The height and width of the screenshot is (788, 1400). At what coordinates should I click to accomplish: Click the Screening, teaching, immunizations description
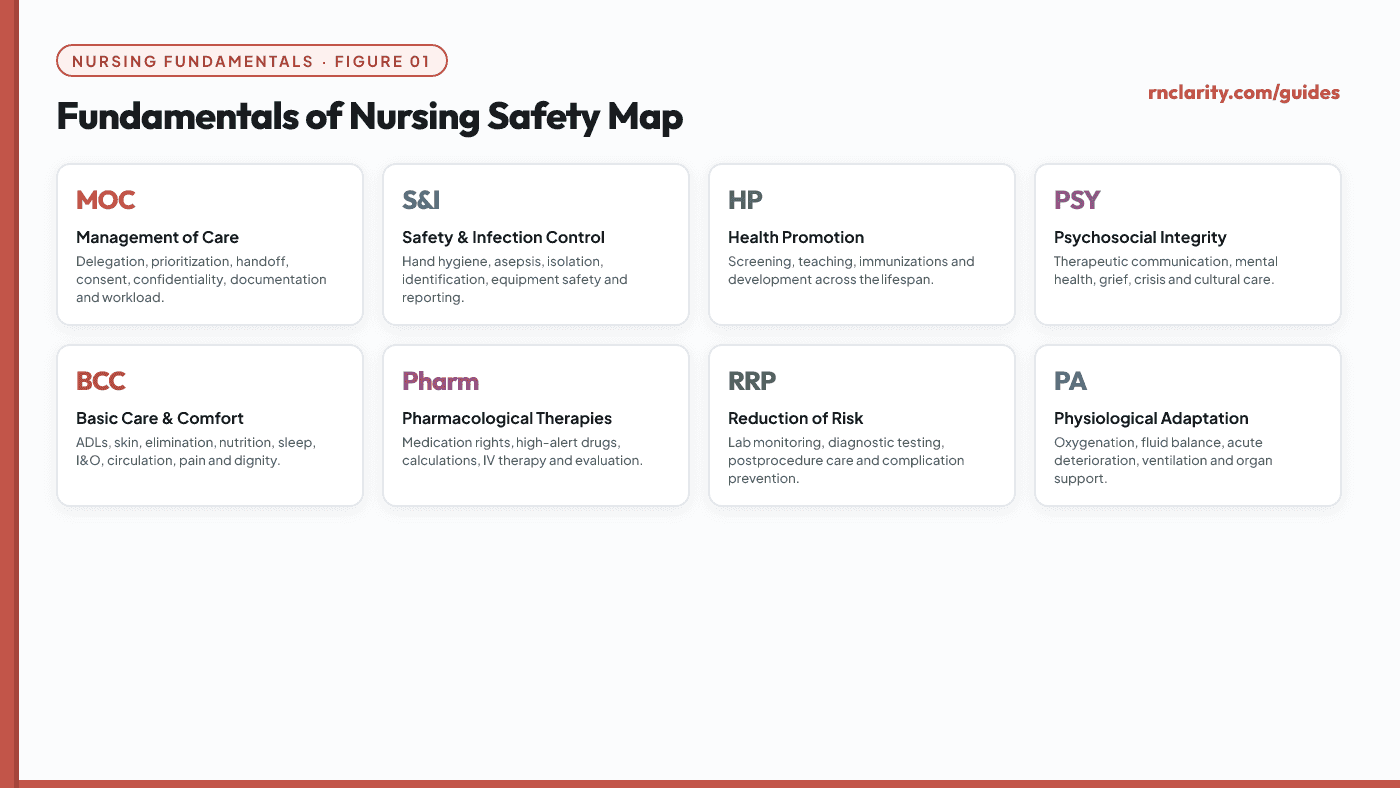pos(851,270)
